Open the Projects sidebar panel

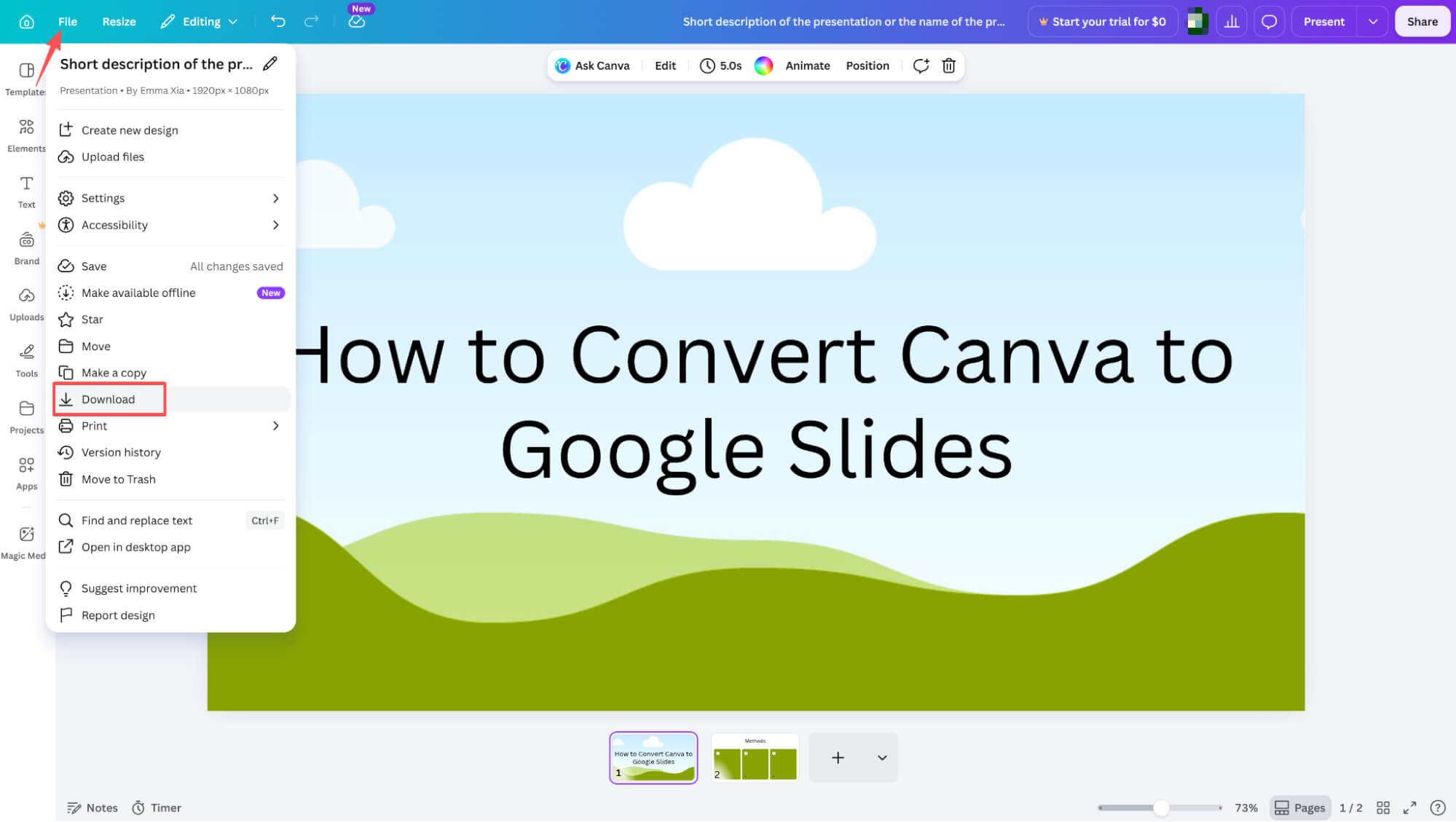click(26, 417)
